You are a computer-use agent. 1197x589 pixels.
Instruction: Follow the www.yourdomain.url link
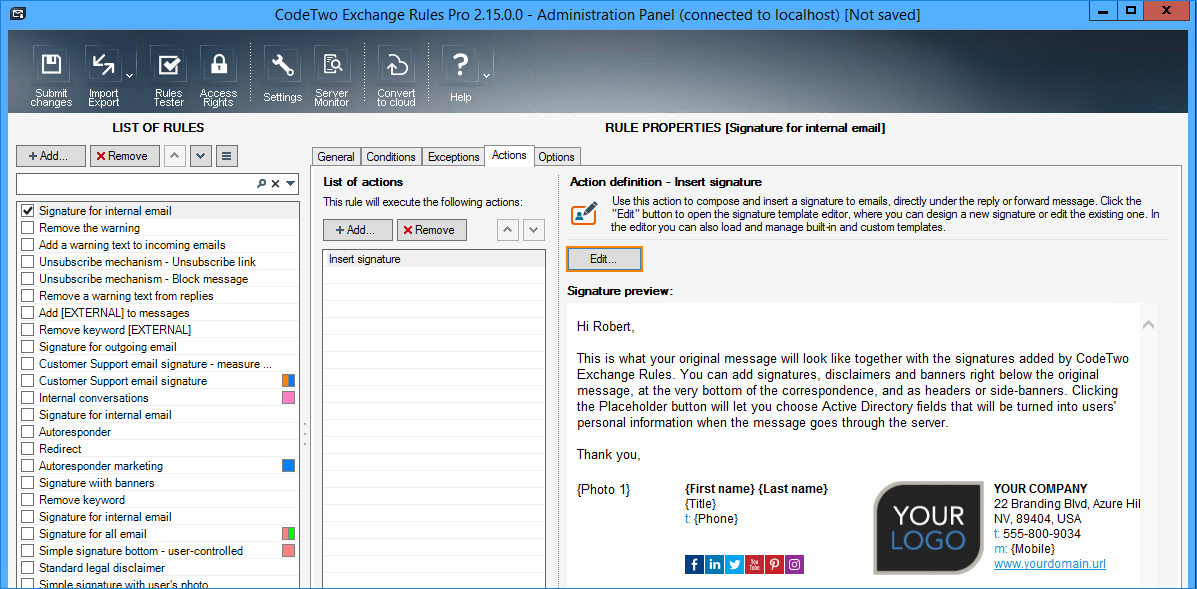[x=1050, y=565]
